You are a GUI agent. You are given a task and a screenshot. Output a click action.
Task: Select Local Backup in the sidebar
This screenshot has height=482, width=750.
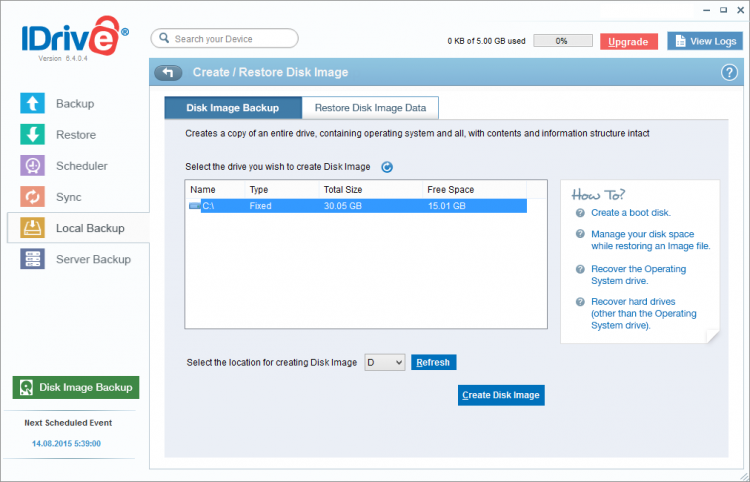pyautogui.click(x=78, y=228)
